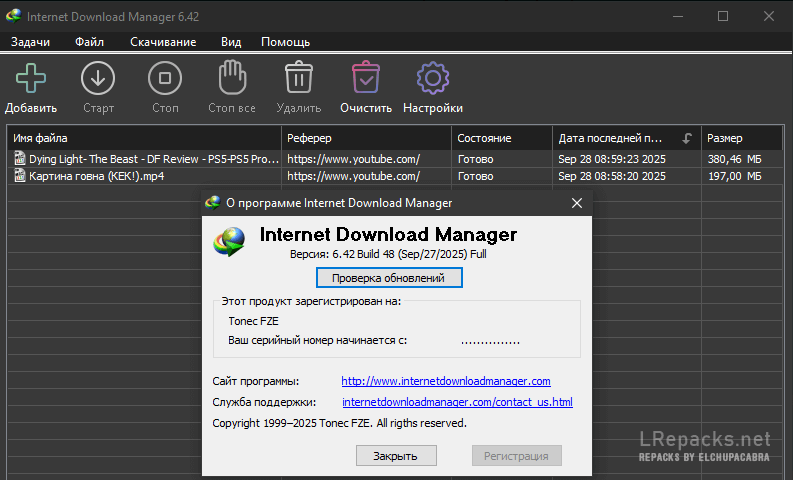Open the contact_us.html support link
793x480 pixels.
pyautogui.click(x=457, y=402)
